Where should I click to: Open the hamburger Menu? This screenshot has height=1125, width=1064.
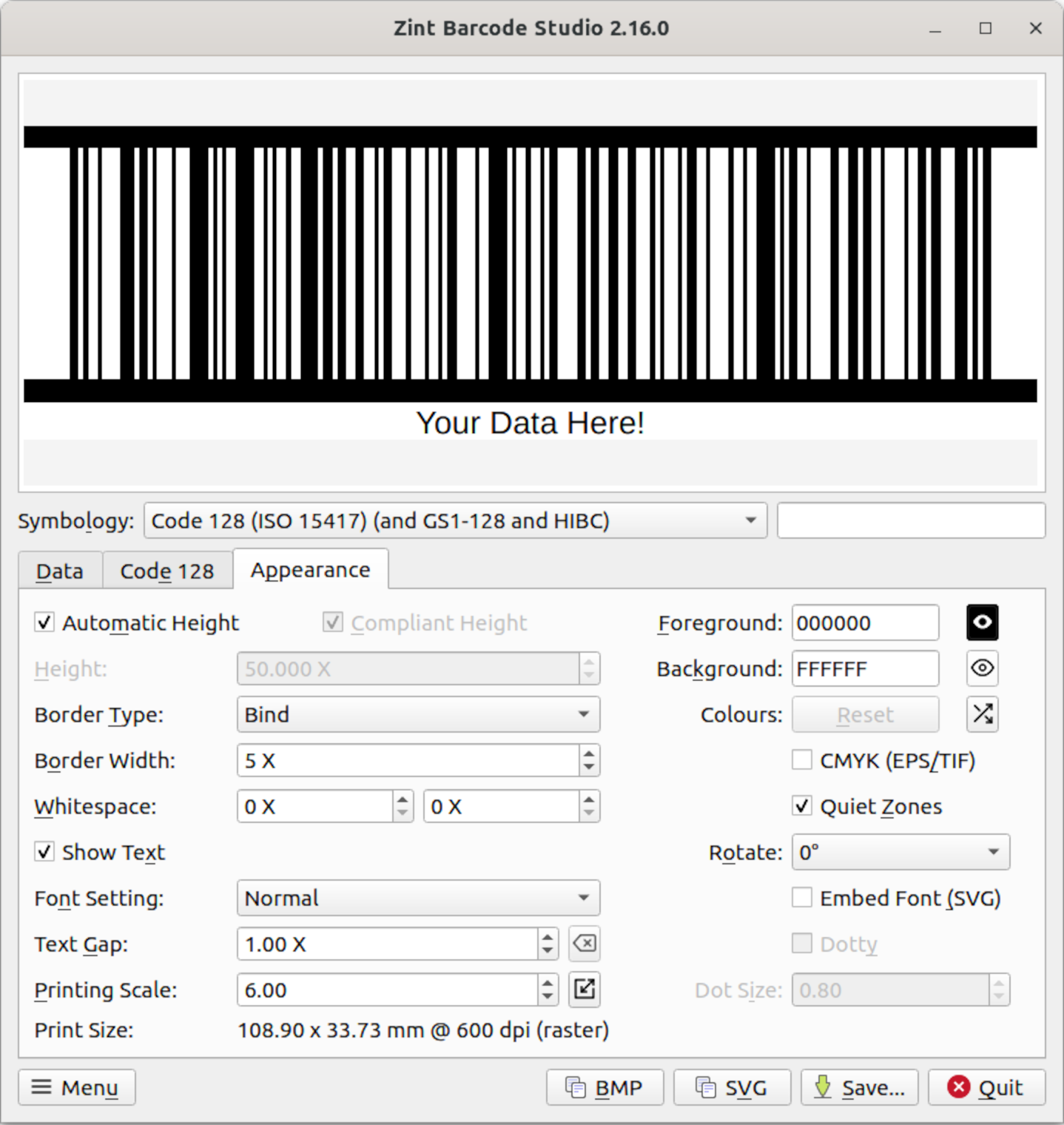click(76, 1087)
